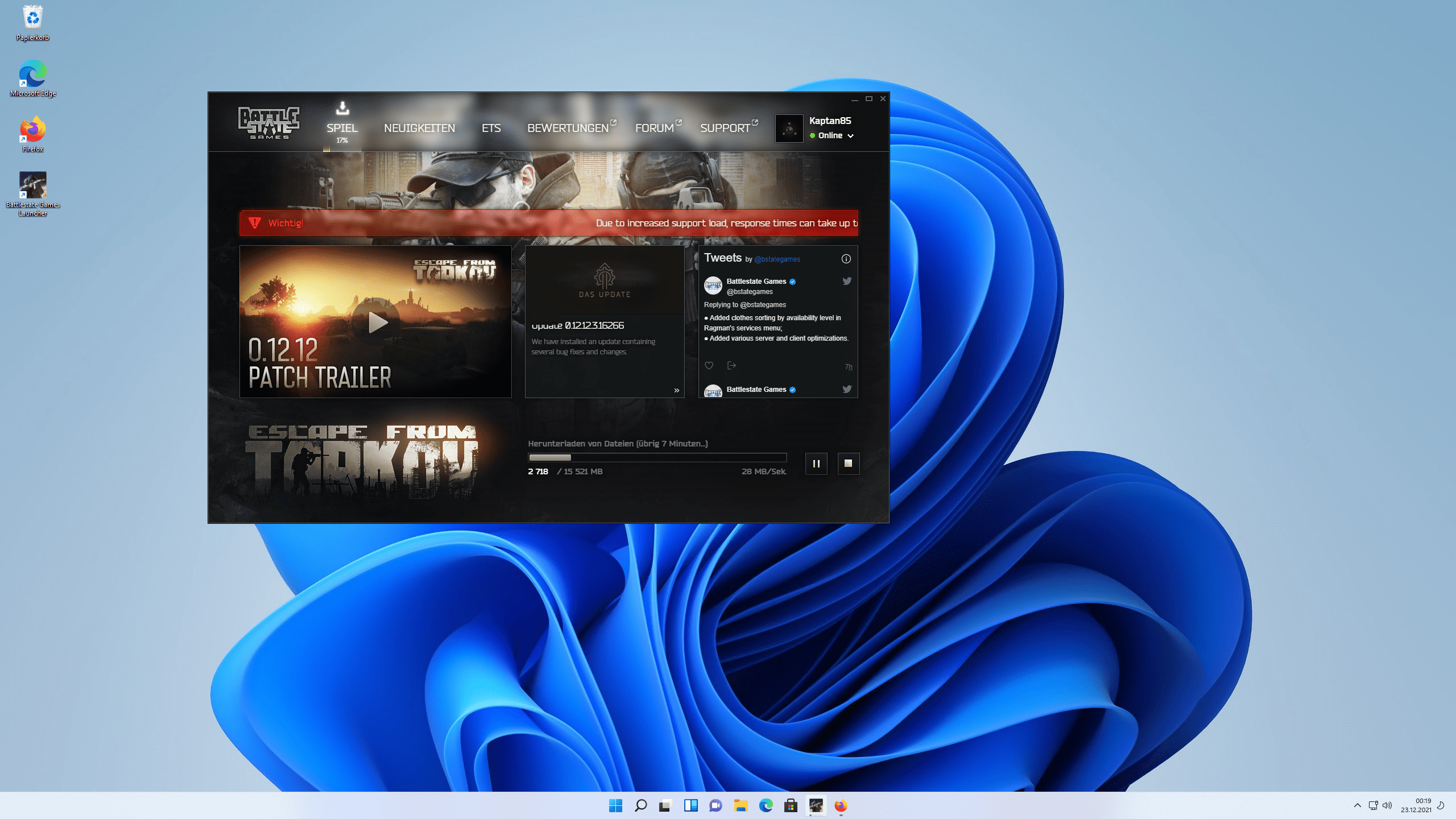Screen dimensions: 1456x819
Task: Open the clock and date flyout
Action: pyautogui.click(x=1416, y=805)
